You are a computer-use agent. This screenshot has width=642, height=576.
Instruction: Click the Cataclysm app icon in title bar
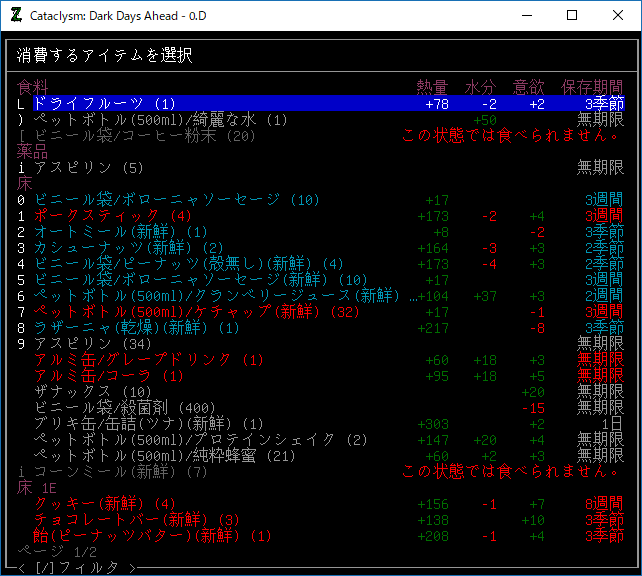(x=14, y=15)
